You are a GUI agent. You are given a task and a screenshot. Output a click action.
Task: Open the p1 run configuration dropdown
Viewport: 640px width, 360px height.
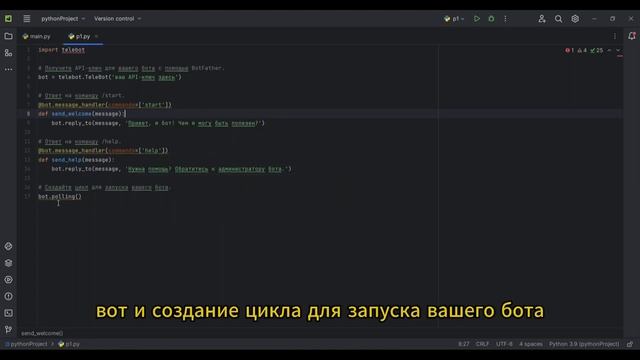pos(454,19)
